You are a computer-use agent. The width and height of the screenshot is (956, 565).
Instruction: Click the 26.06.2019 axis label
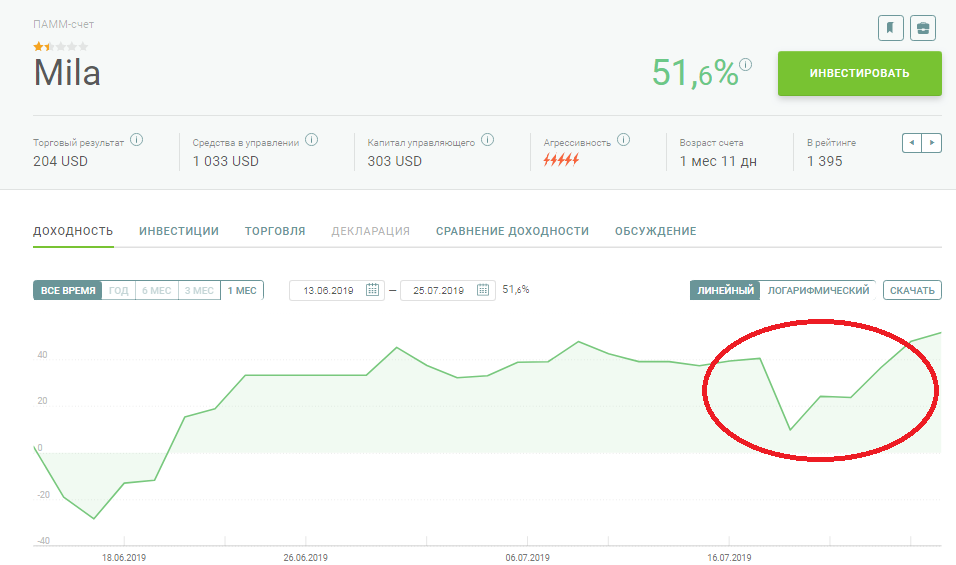click(305, 557)
